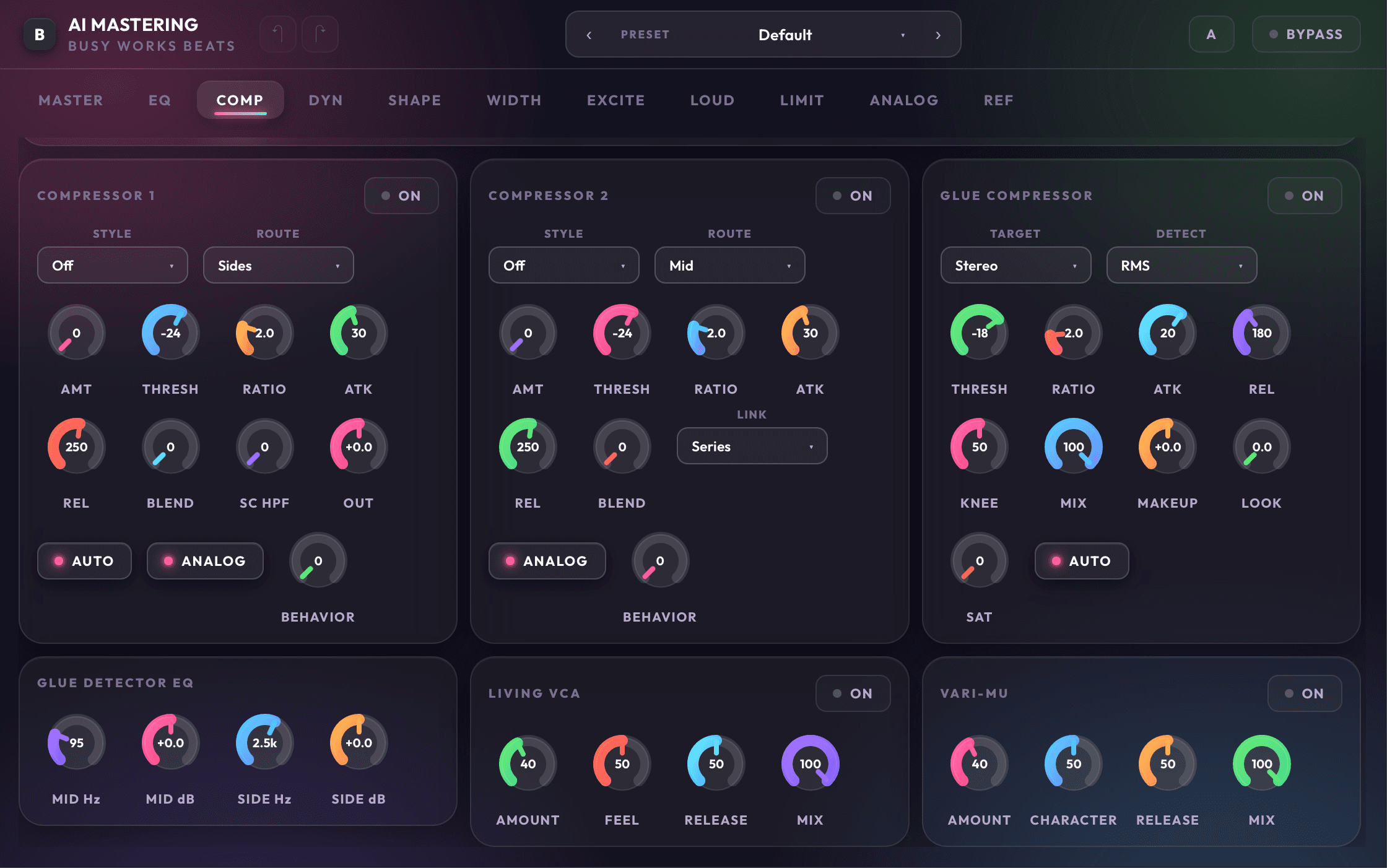This screenshot has width=1387, height=868.
Task: Toggle ANALOG in Compressor 1
Action: coord(205,561)
